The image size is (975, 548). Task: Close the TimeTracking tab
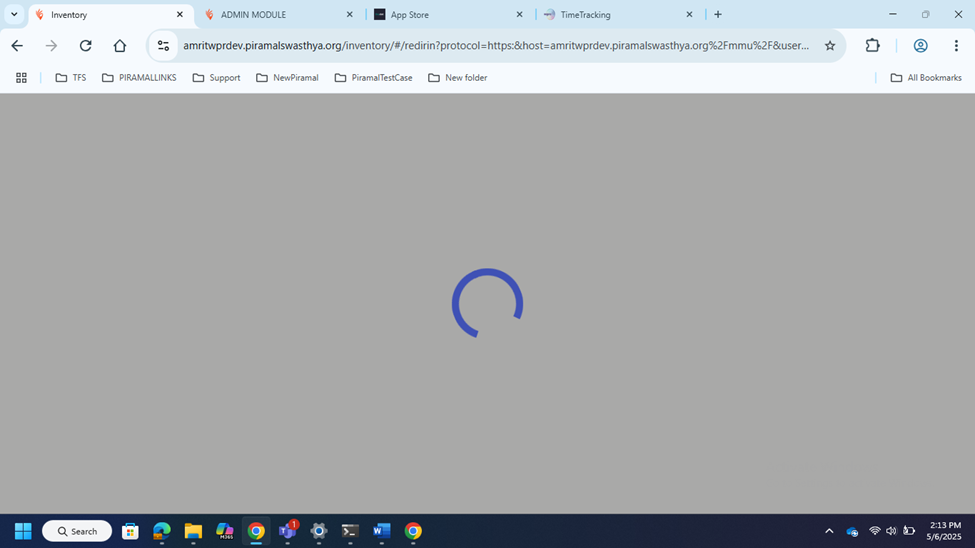[689, 14]
